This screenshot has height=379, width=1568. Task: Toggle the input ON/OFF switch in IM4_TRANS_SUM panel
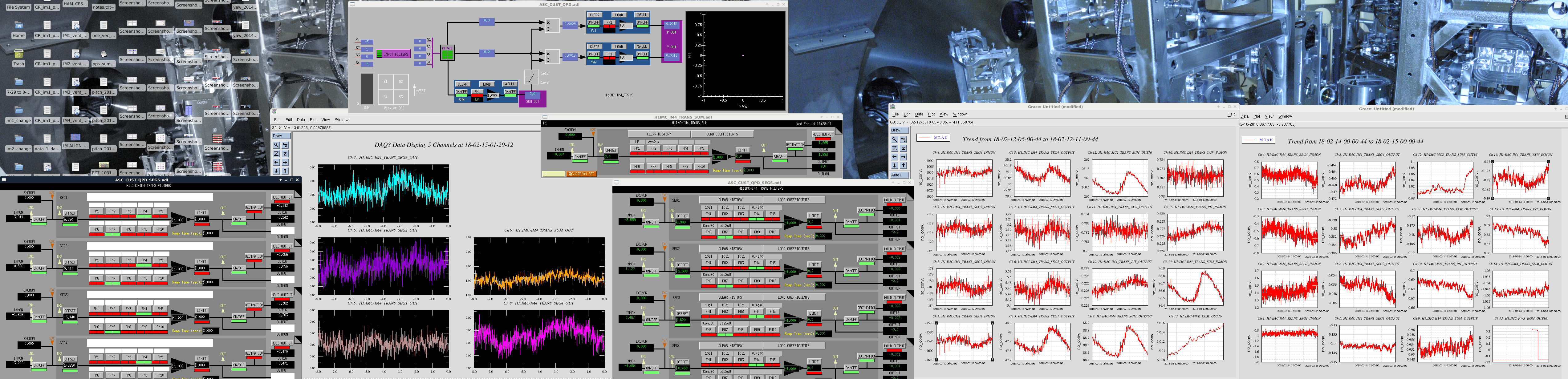(x=580, y=156)
